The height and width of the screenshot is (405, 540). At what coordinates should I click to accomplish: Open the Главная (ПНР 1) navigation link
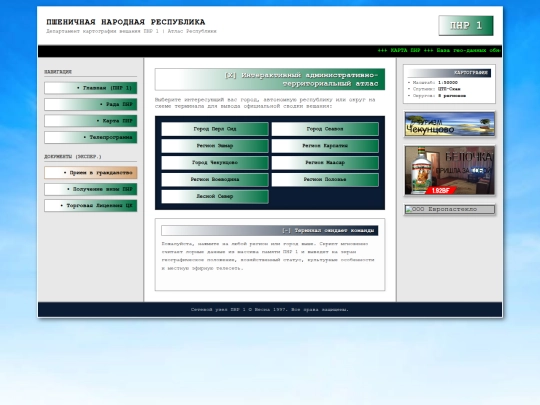91,88
